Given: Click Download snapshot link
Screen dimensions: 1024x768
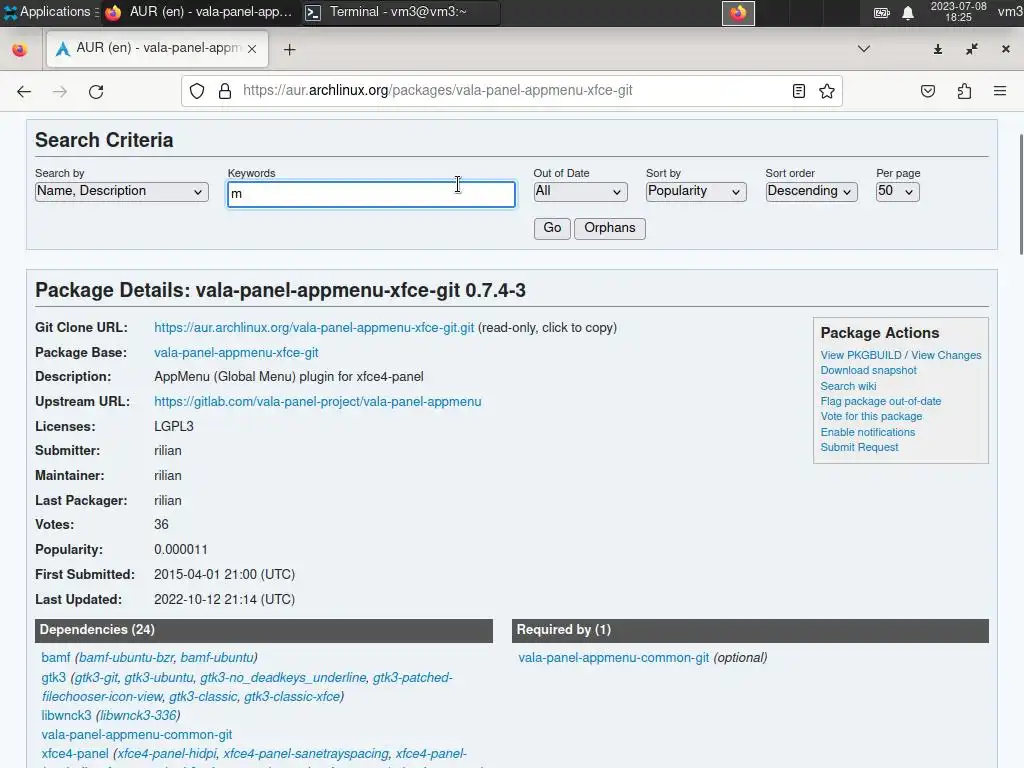Looking at the screenshot, I should click(869, 370).
